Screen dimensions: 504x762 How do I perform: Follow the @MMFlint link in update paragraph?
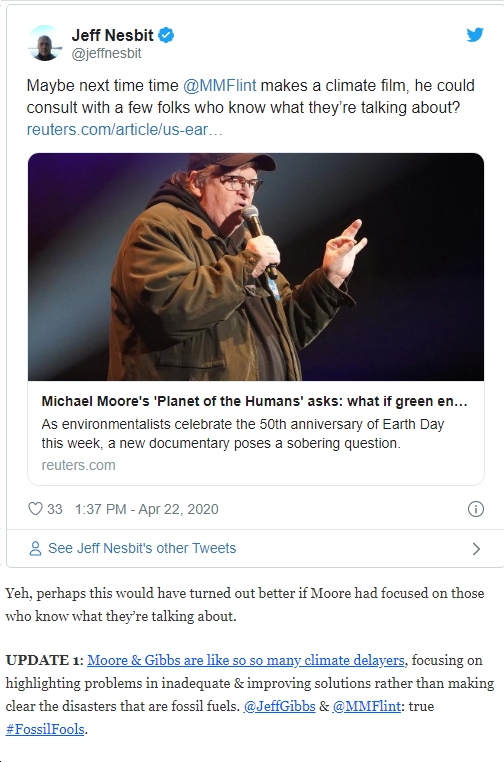click(367, 706)
